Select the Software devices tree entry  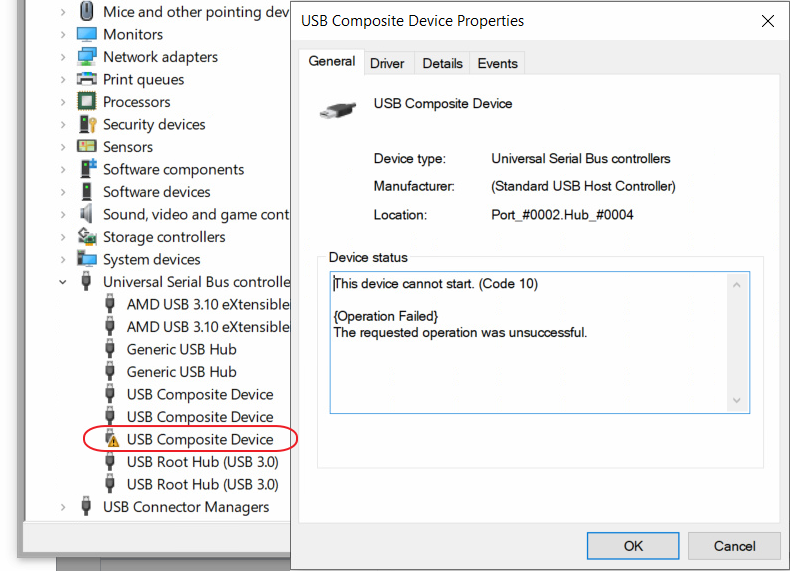(157, 192)
